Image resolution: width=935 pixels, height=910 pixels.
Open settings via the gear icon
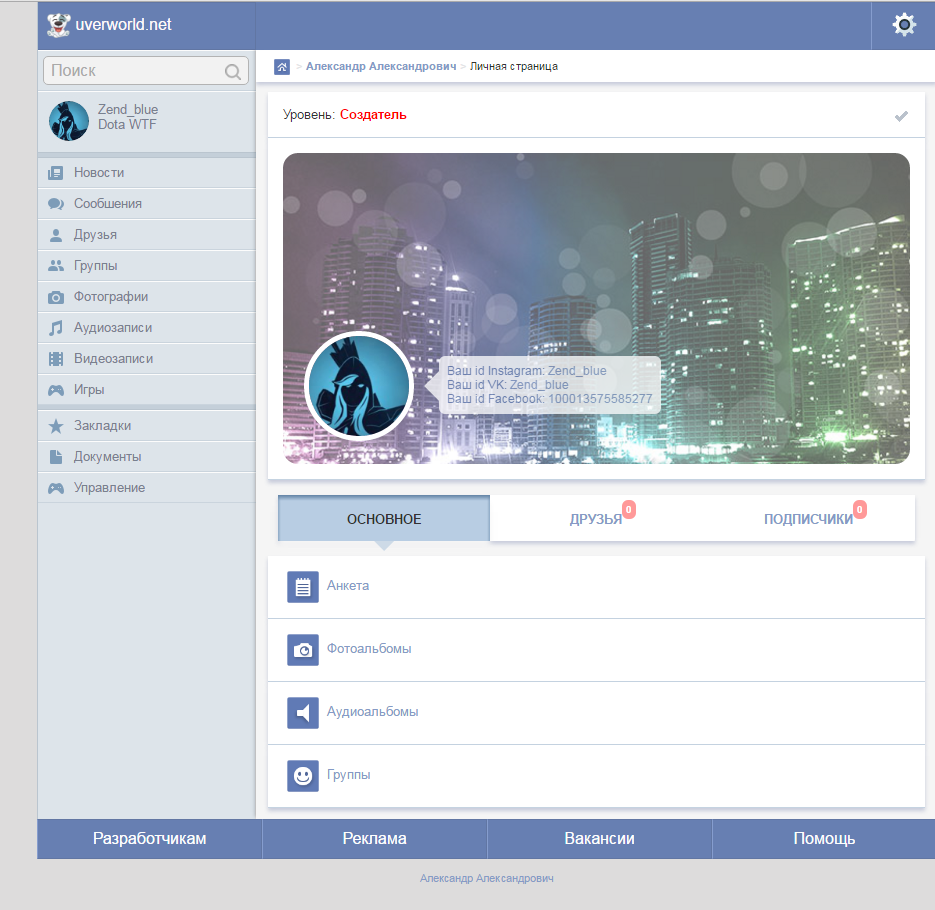[x=904, y=25]
